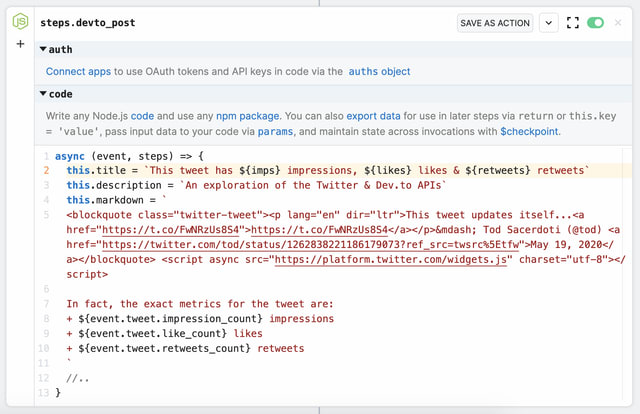The height and width of the screenshot is (414, 640).
Task: Remove the step with the X icon
Action: (x=618, y=23)
